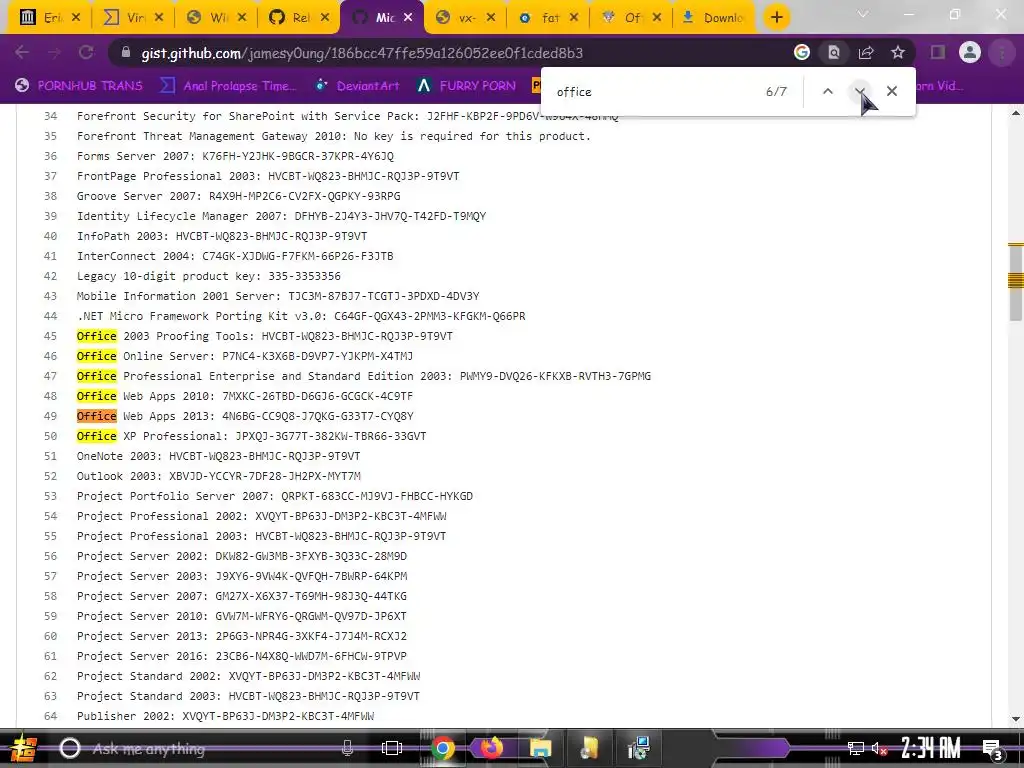Click the 'Groove Server 2007' line

coord(238,196)
